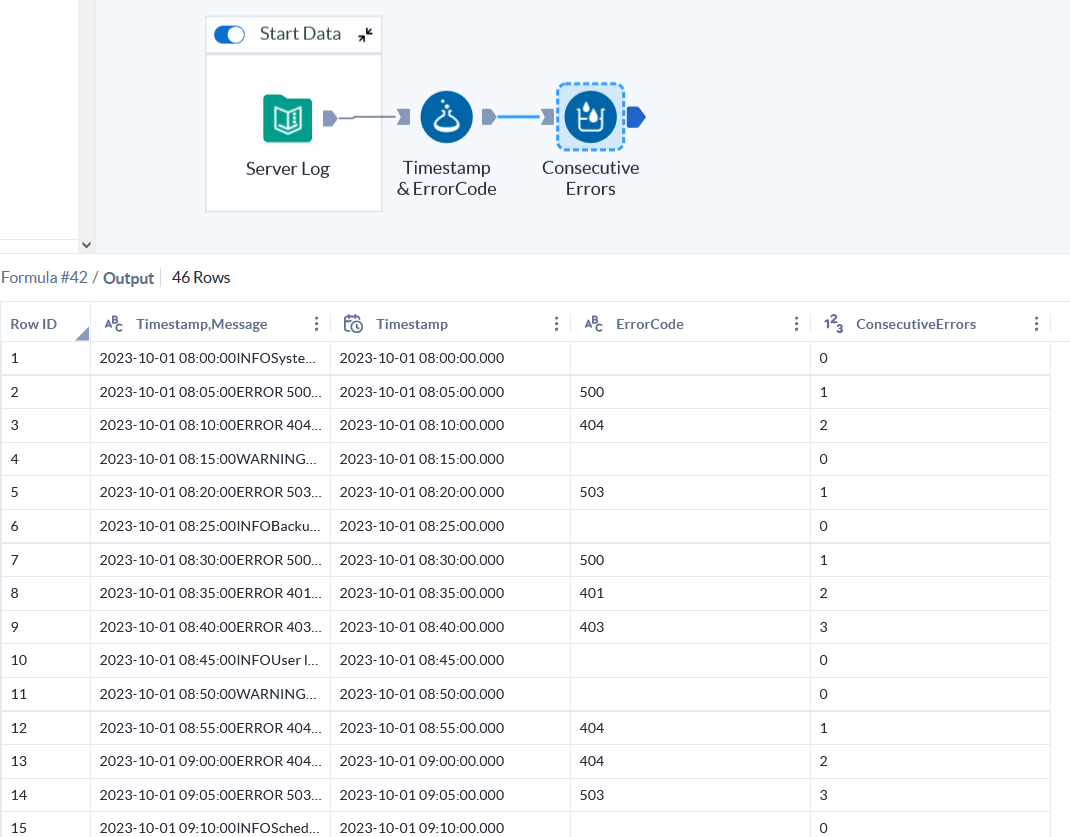Select the Consecutive Errors node icon
This screenshot has width=1070, height=837.
pos(591,116)
